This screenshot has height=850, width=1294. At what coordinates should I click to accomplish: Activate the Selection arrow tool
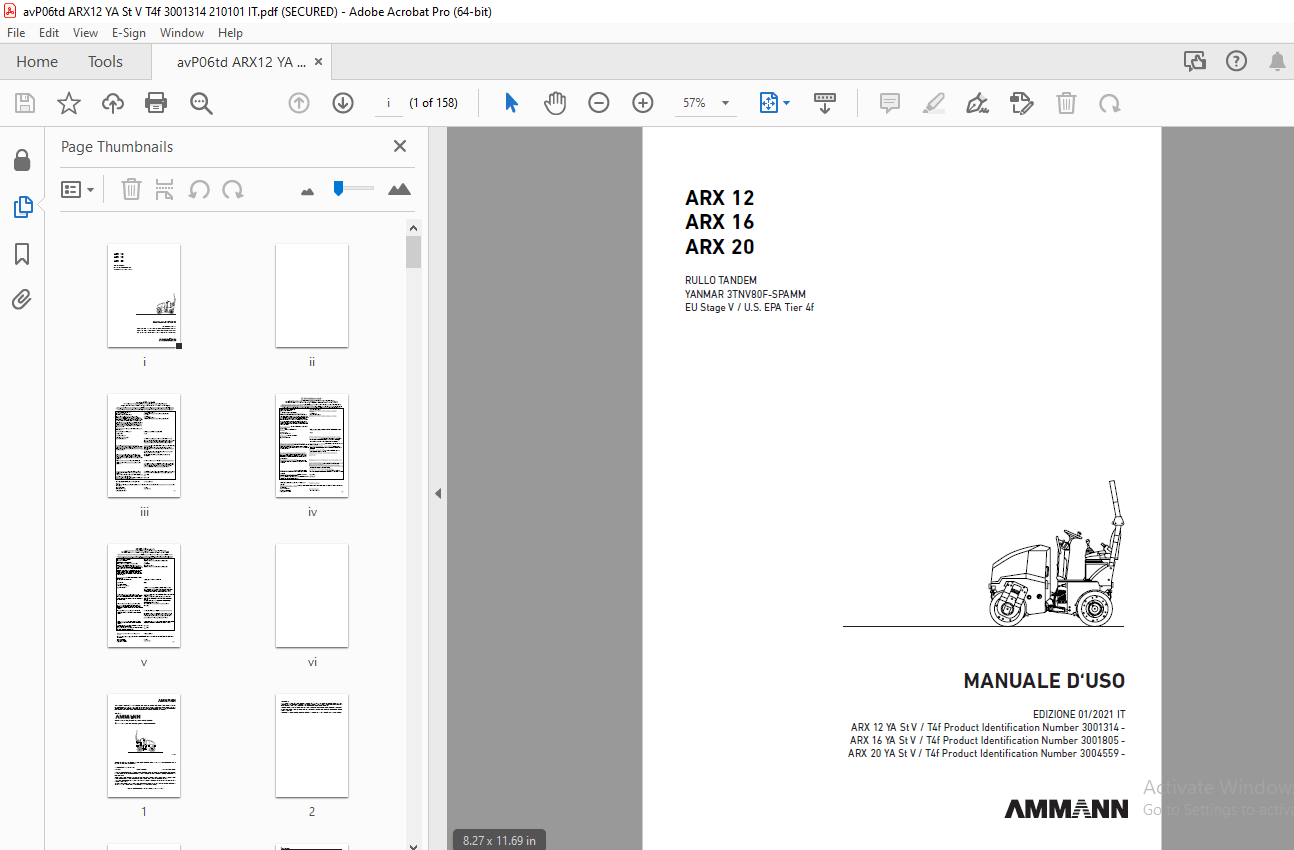511,103
